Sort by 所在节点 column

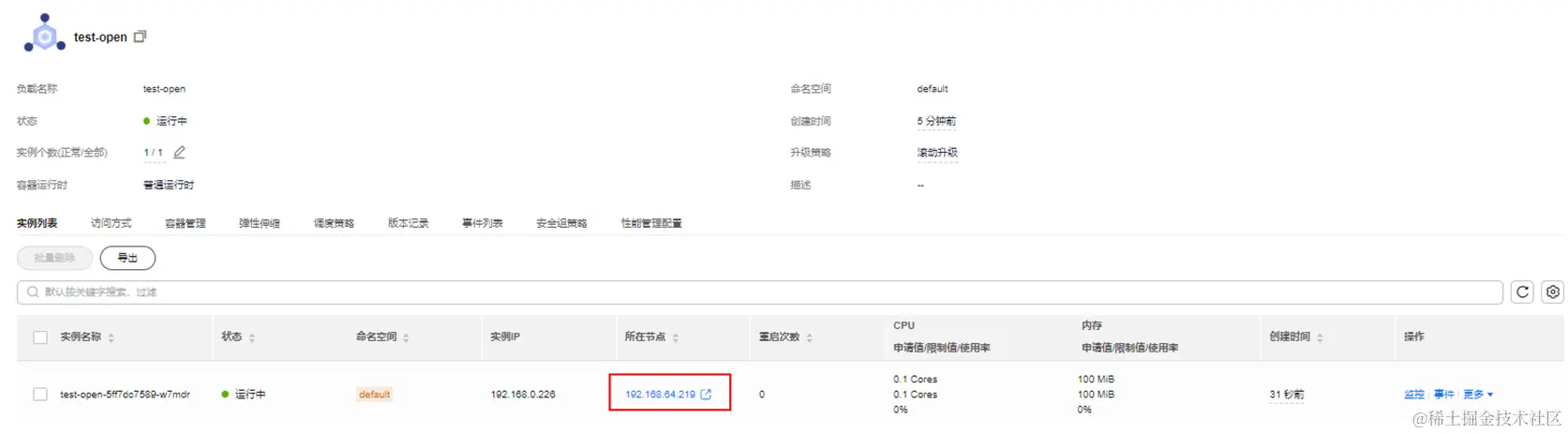(675, 337)
